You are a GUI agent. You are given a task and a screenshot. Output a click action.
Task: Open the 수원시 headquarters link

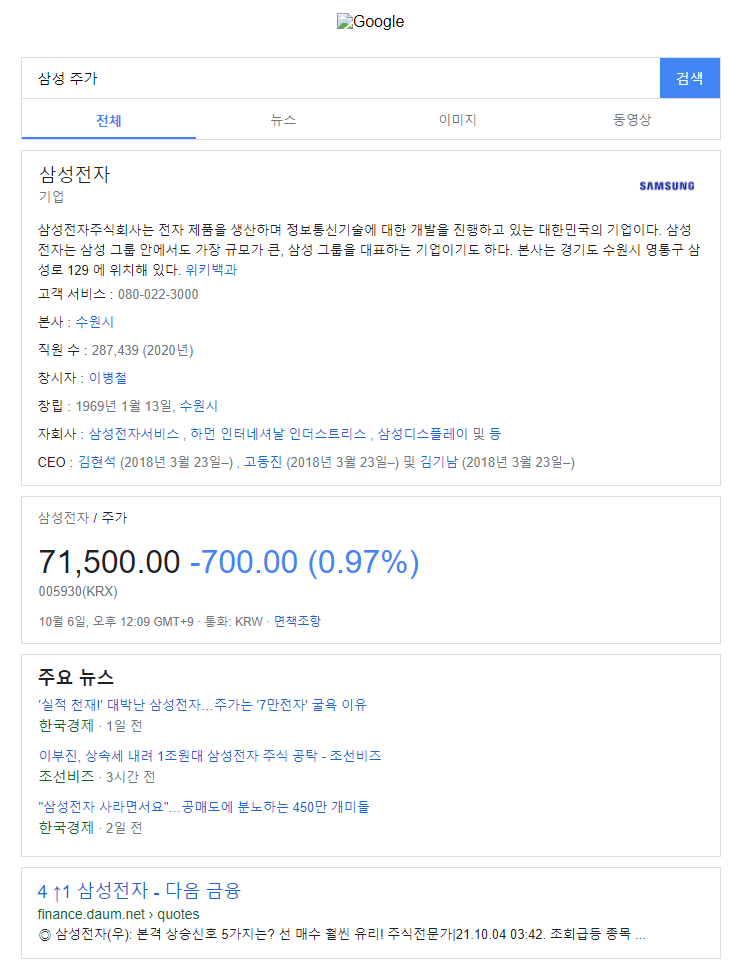click(95, 322)
